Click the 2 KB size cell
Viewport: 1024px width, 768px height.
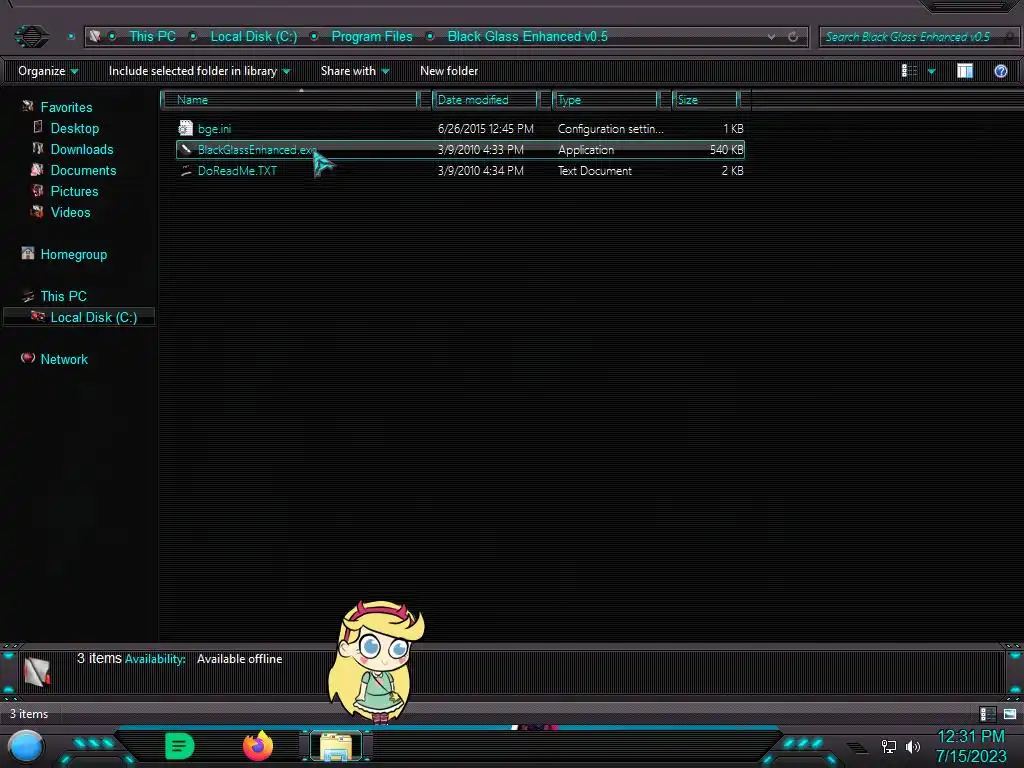732,170
